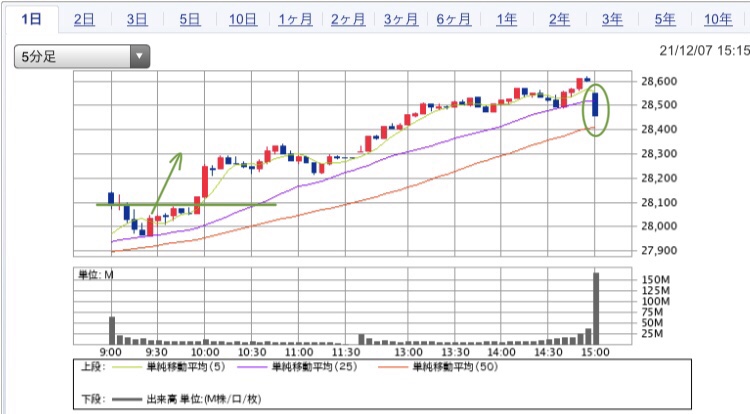750x414 pixels.
Task: Click the 11:00 time axis label
Action: coord(299,352)
